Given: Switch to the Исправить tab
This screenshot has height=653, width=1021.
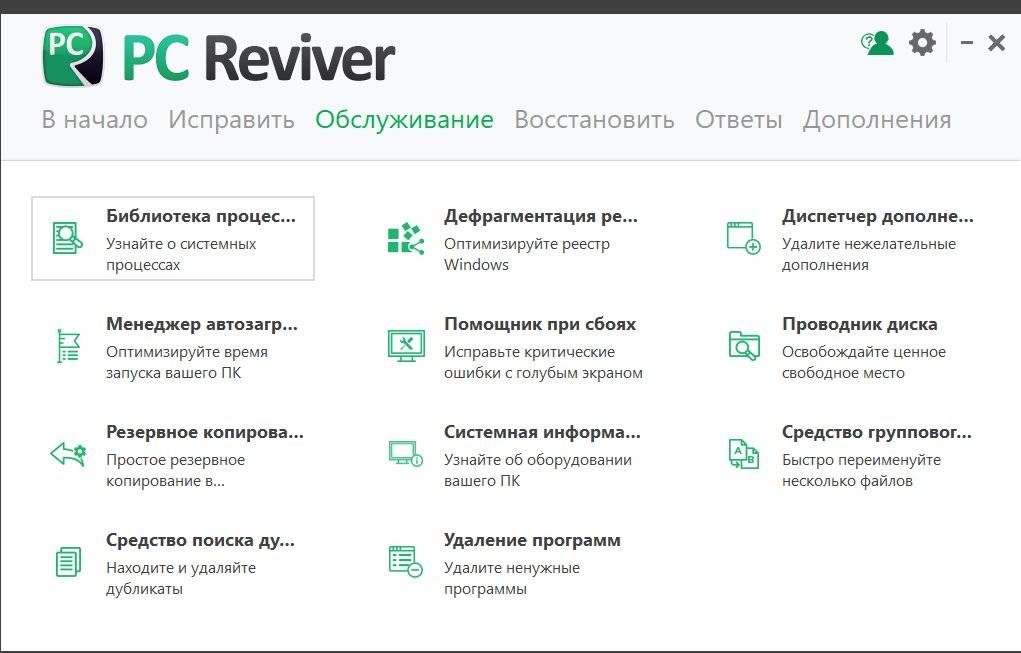Looking at the screenshot, I should point(231,120).
